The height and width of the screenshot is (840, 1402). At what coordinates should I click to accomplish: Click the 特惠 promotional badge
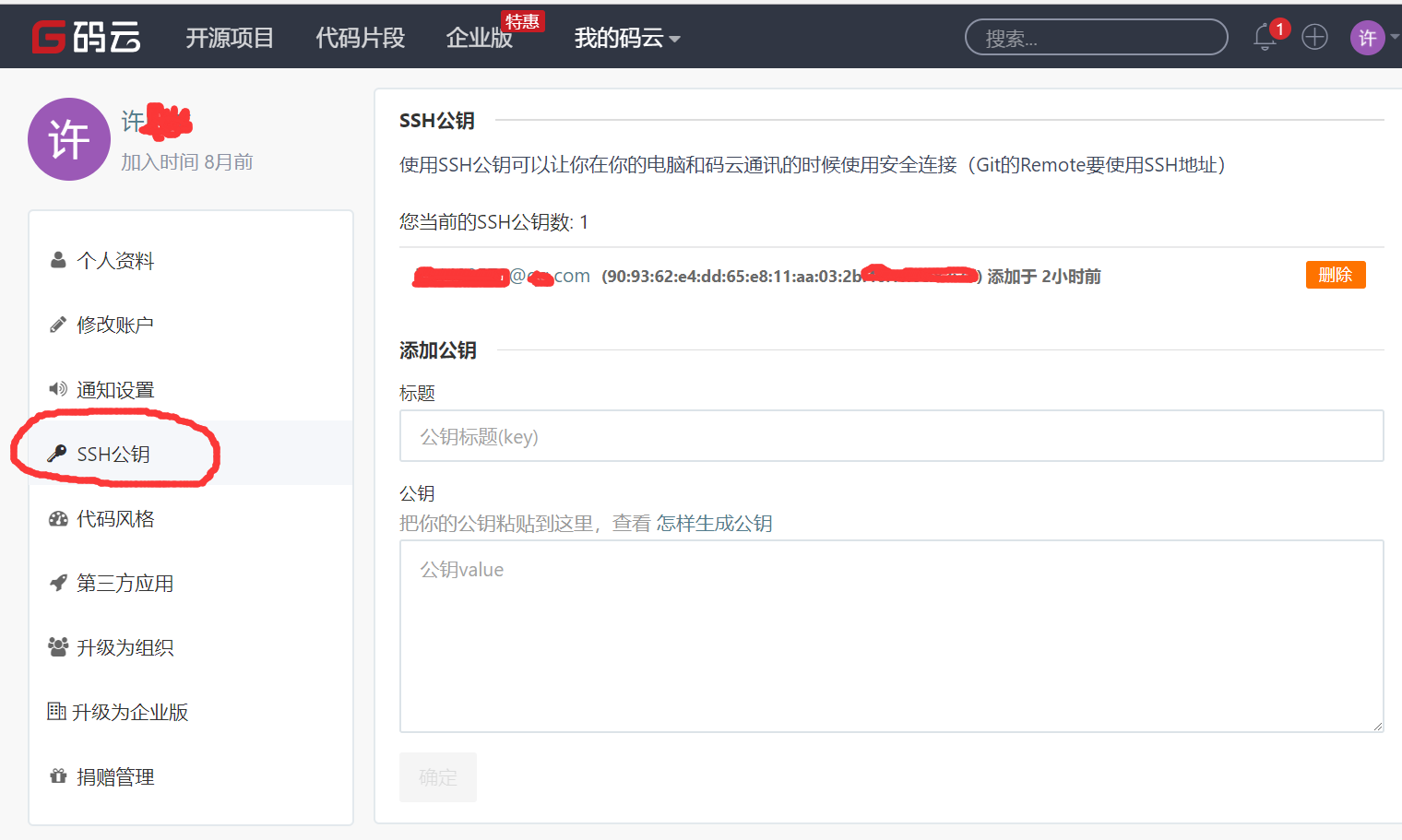click(x=523, y=21)
